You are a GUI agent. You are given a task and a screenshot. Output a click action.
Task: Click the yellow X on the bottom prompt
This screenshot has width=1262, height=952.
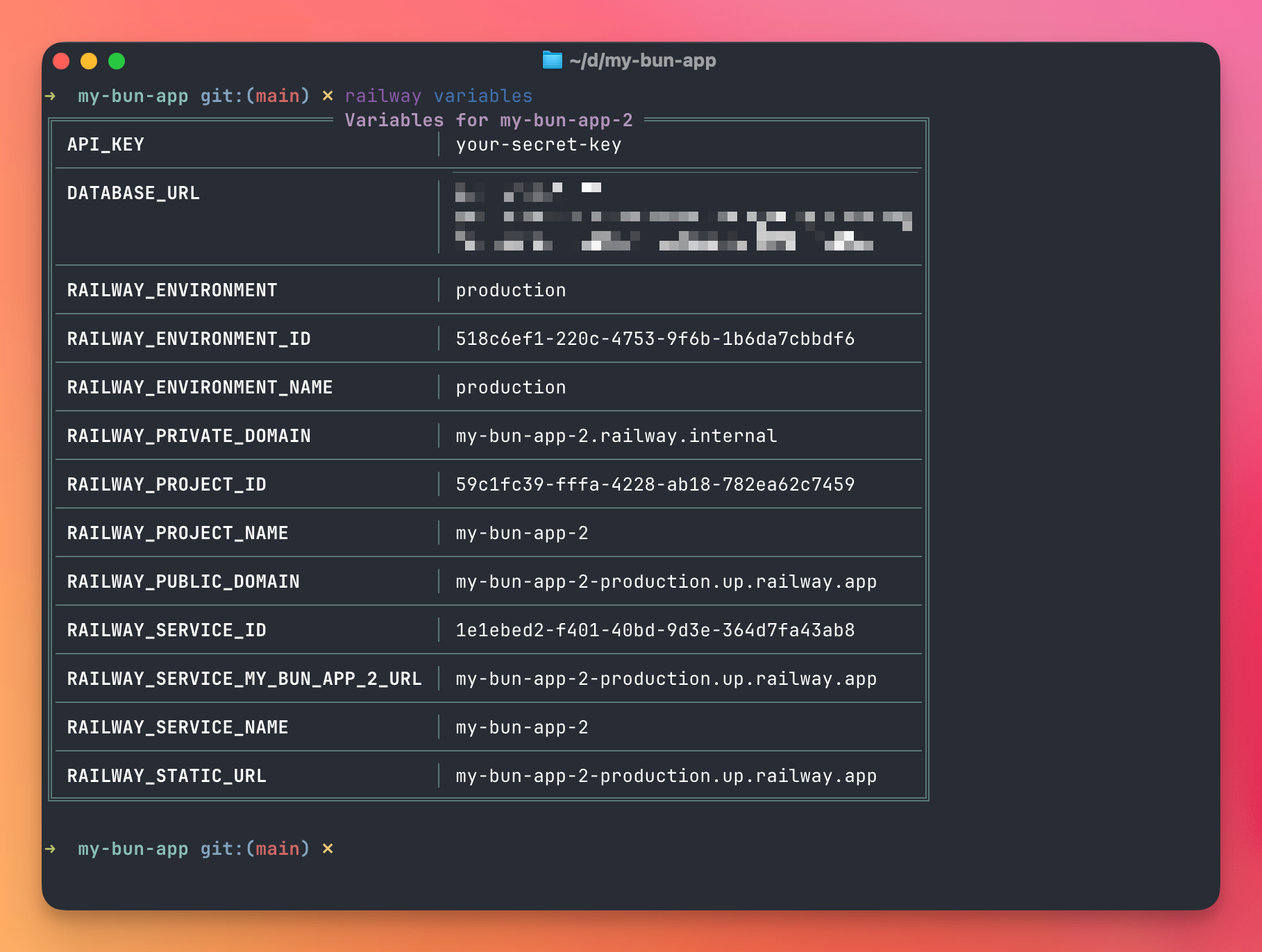(328, 849)
